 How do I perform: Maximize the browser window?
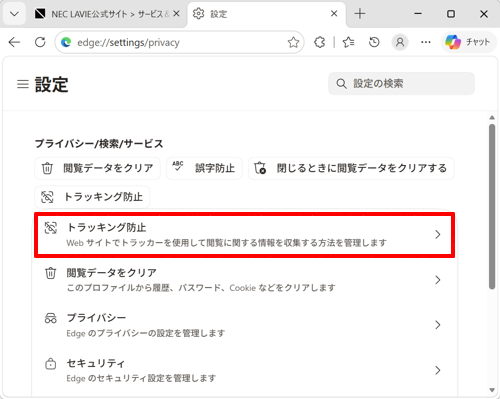coord(451,14)
